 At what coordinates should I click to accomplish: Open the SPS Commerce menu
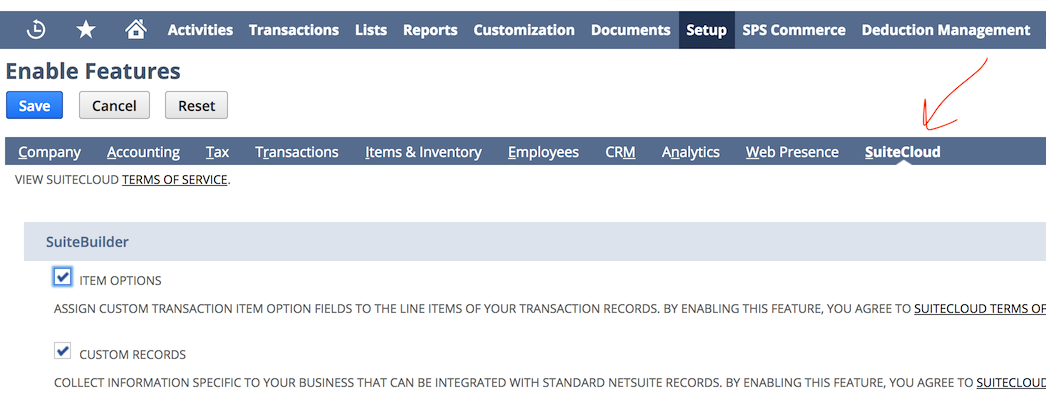coord(794,30)
